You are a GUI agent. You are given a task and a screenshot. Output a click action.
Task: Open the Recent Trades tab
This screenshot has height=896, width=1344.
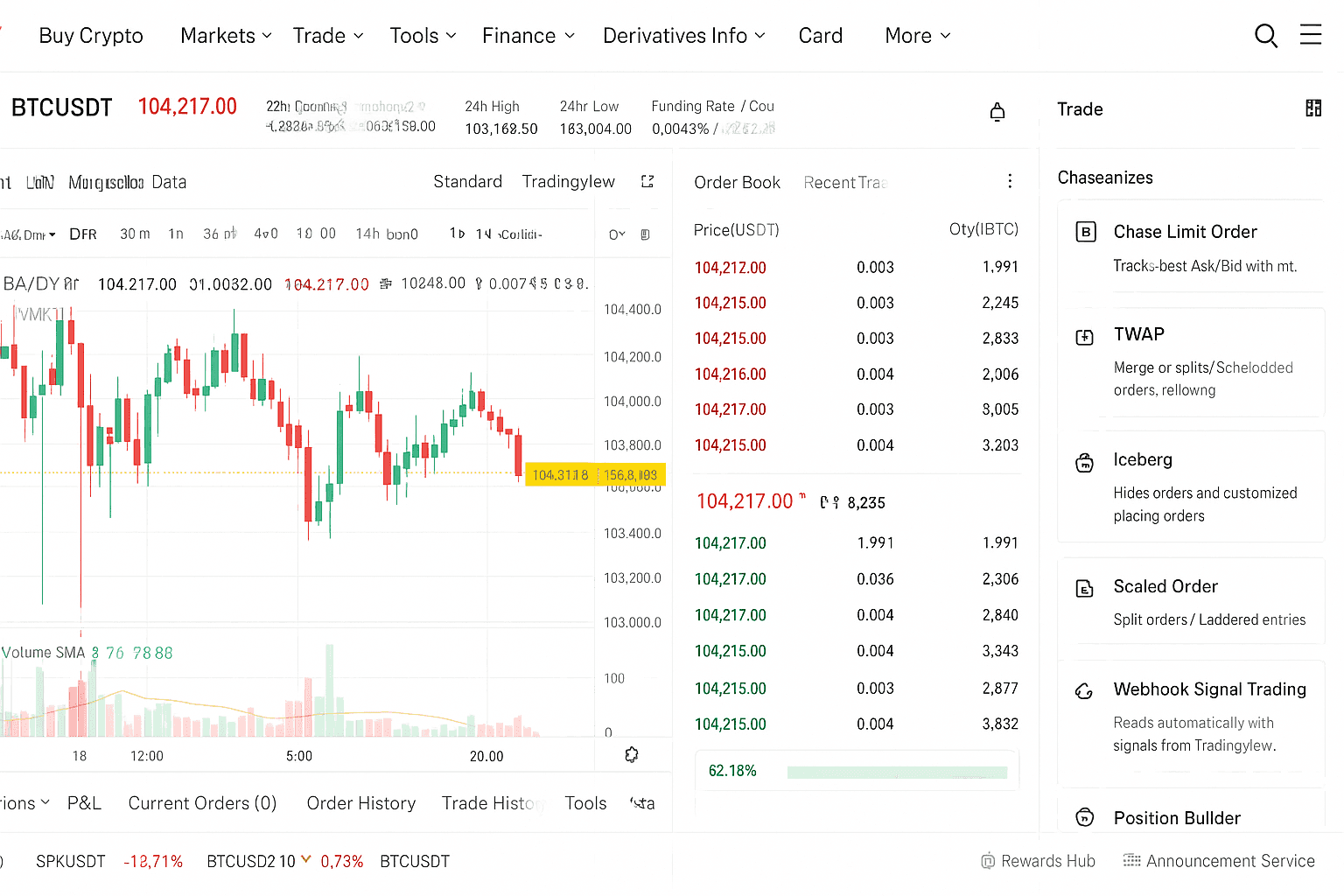844,183
